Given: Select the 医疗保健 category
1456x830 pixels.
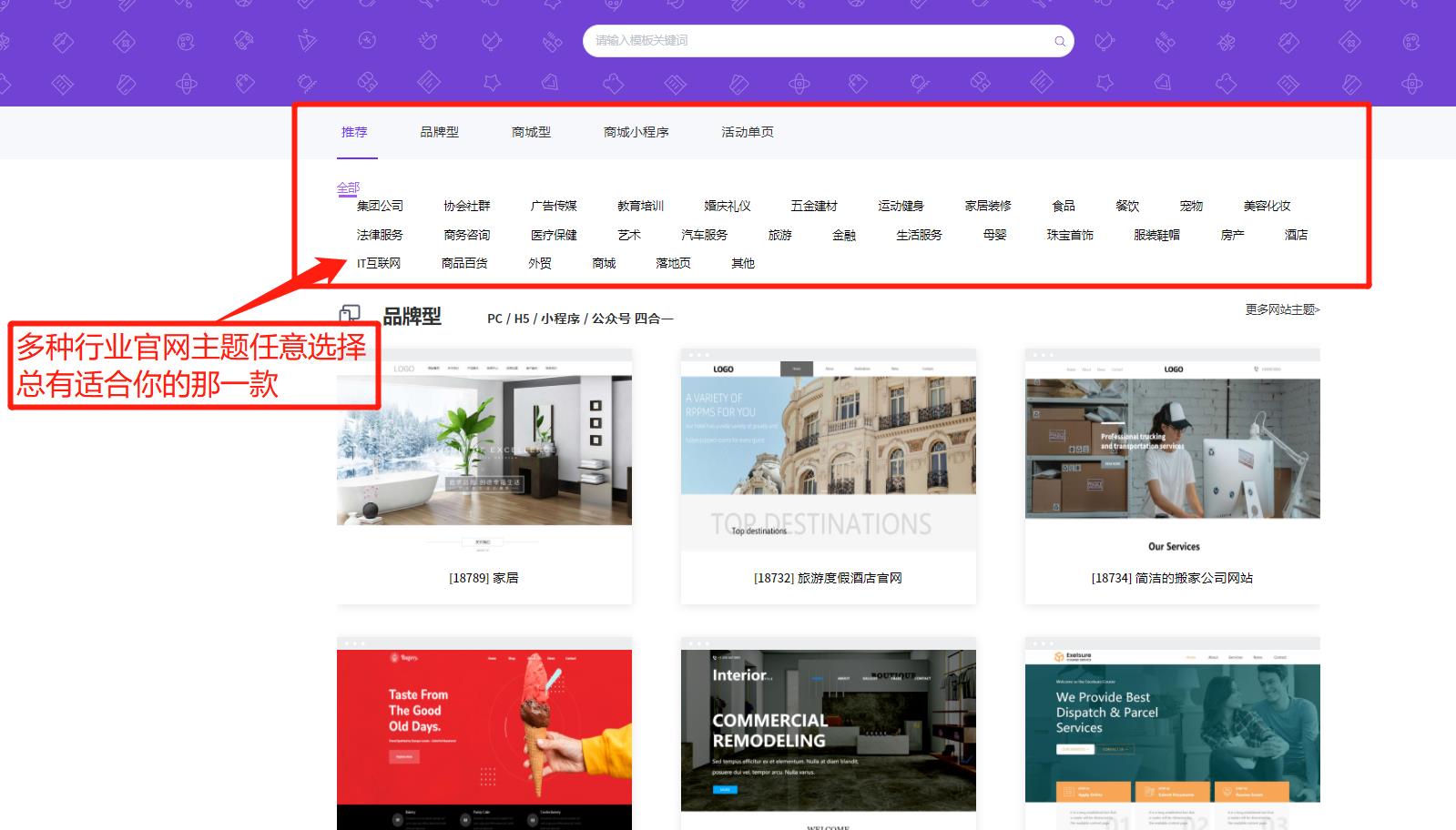Looking at the screenshot, I should click(x=554, y=235).
